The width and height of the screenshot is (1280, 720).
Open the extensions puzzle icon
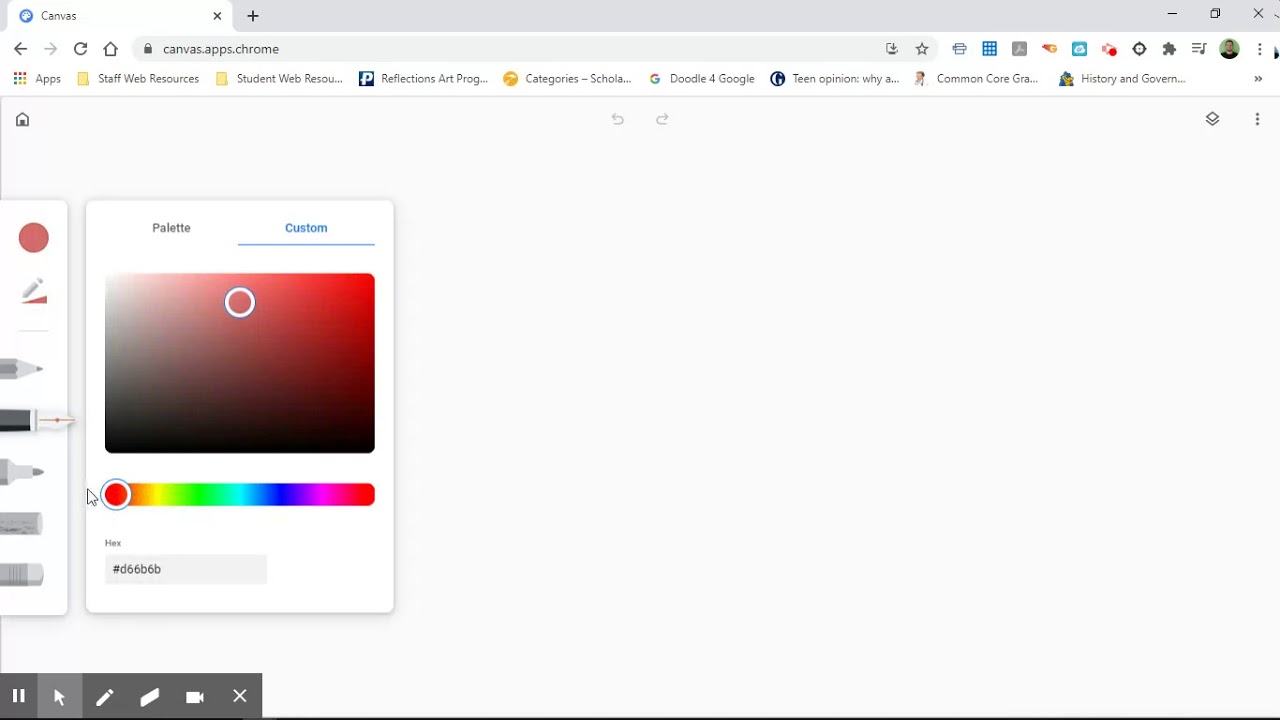click(x=1169, y=49)
